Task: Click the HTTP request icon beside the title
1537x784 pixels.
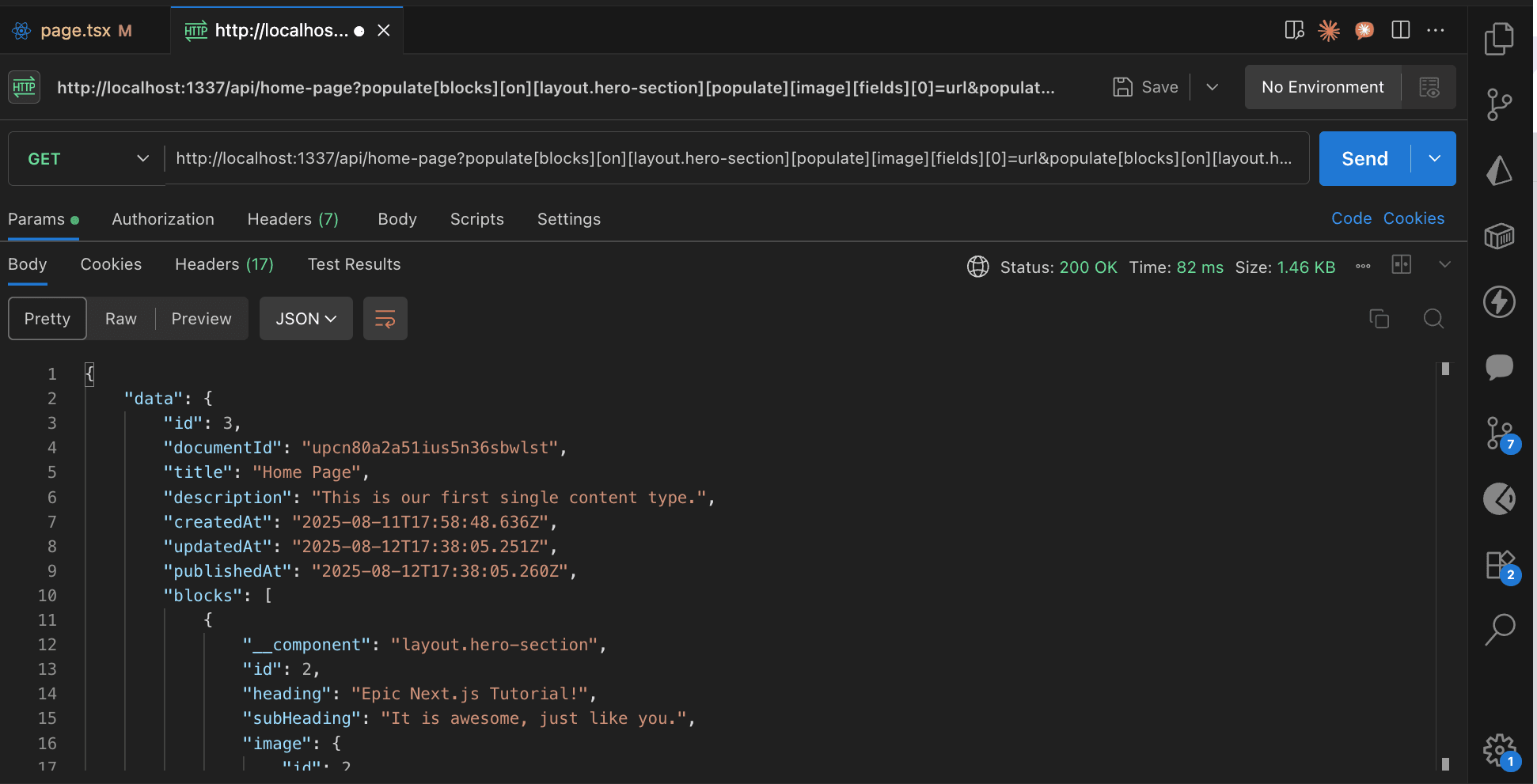Action: click(x=25, y=87)
